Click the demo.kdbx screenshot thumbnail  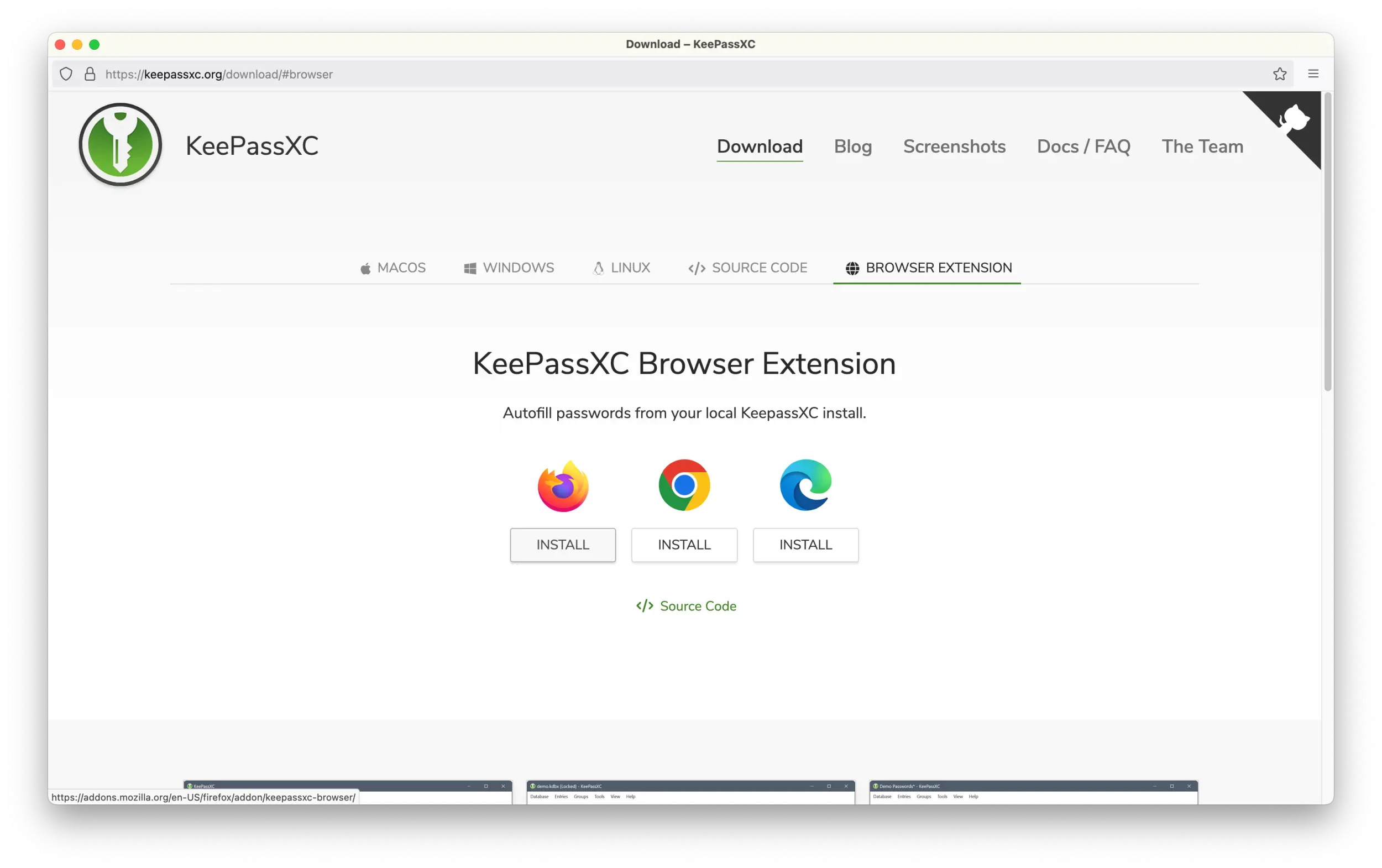tap(689, 795)
